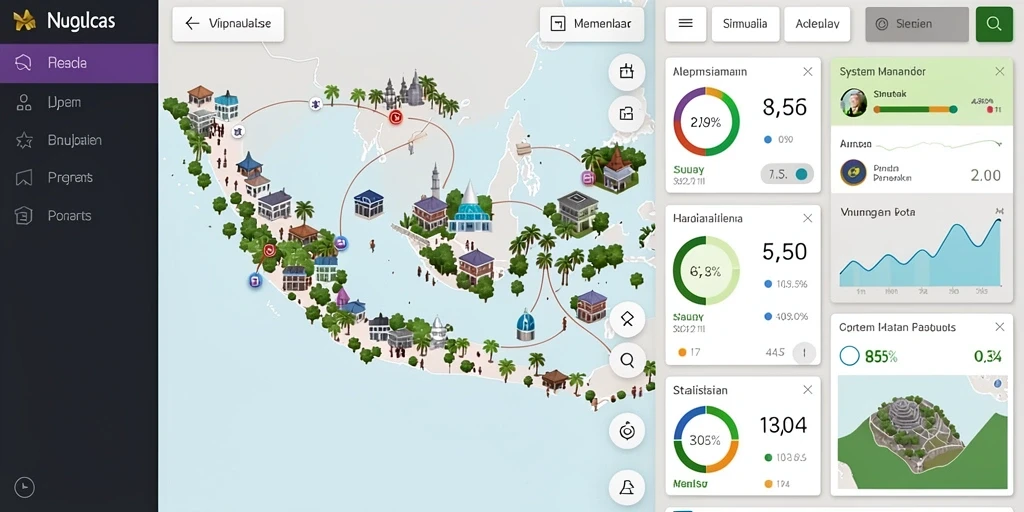Click the Viipnaulalse back button
The width and height of the screenshot is (1024, 512).
(x=228, y=24)
